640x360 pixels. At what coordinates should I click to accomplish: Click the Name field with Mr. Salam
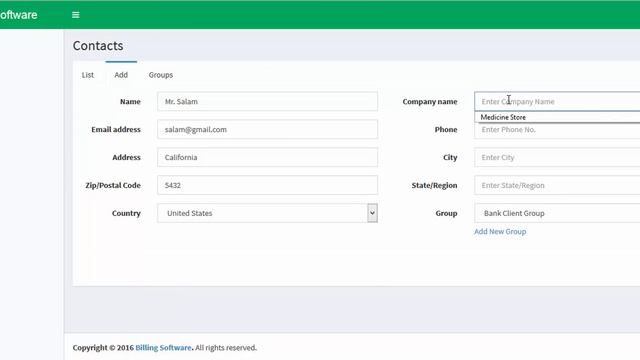click(x=267, y=101)
